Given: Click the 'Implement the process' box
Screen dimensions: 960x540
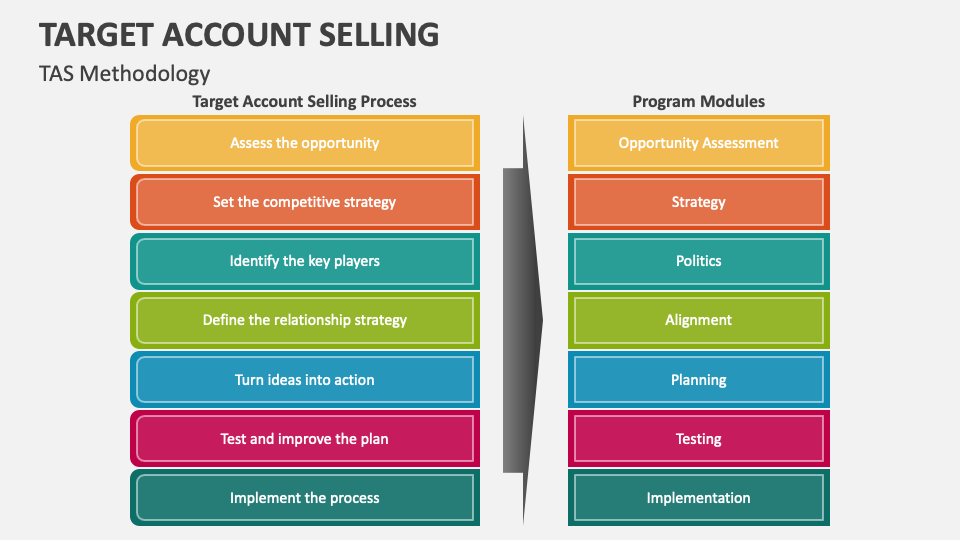Looking at the screenshot, I should point(305,498).
